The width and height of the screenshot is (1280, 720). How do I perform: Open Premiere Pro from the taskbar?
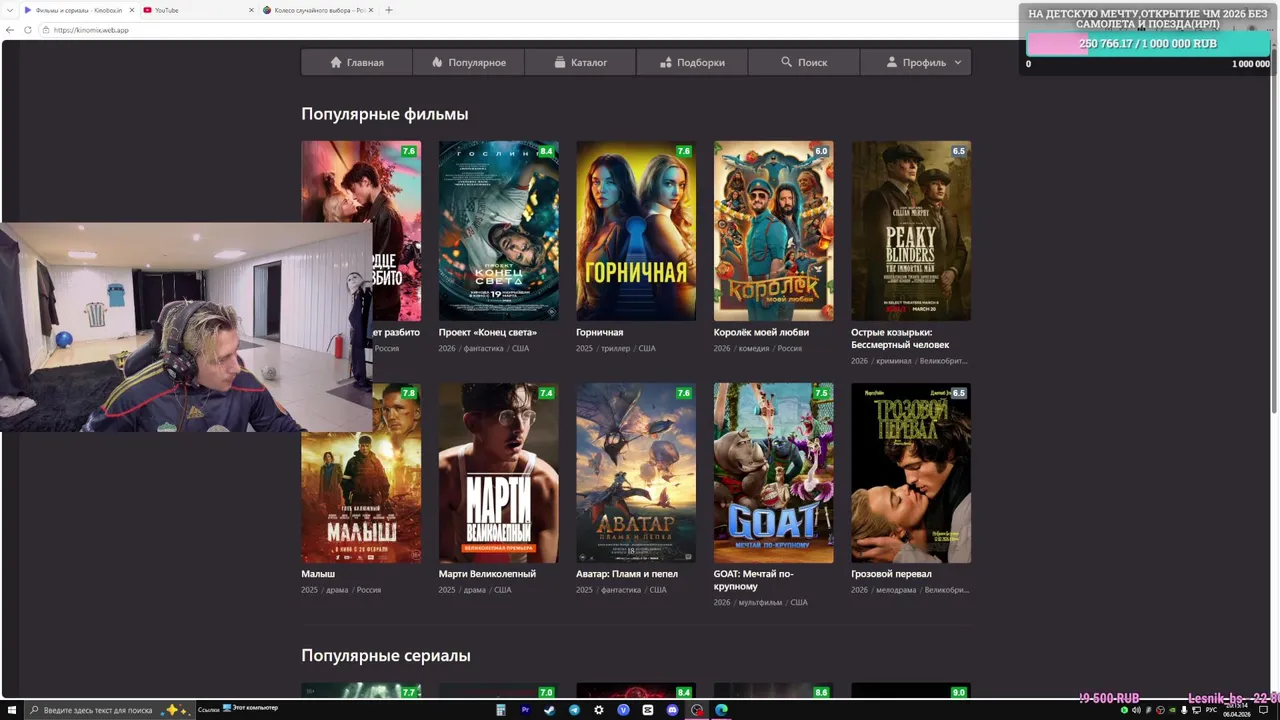[525, 710]
